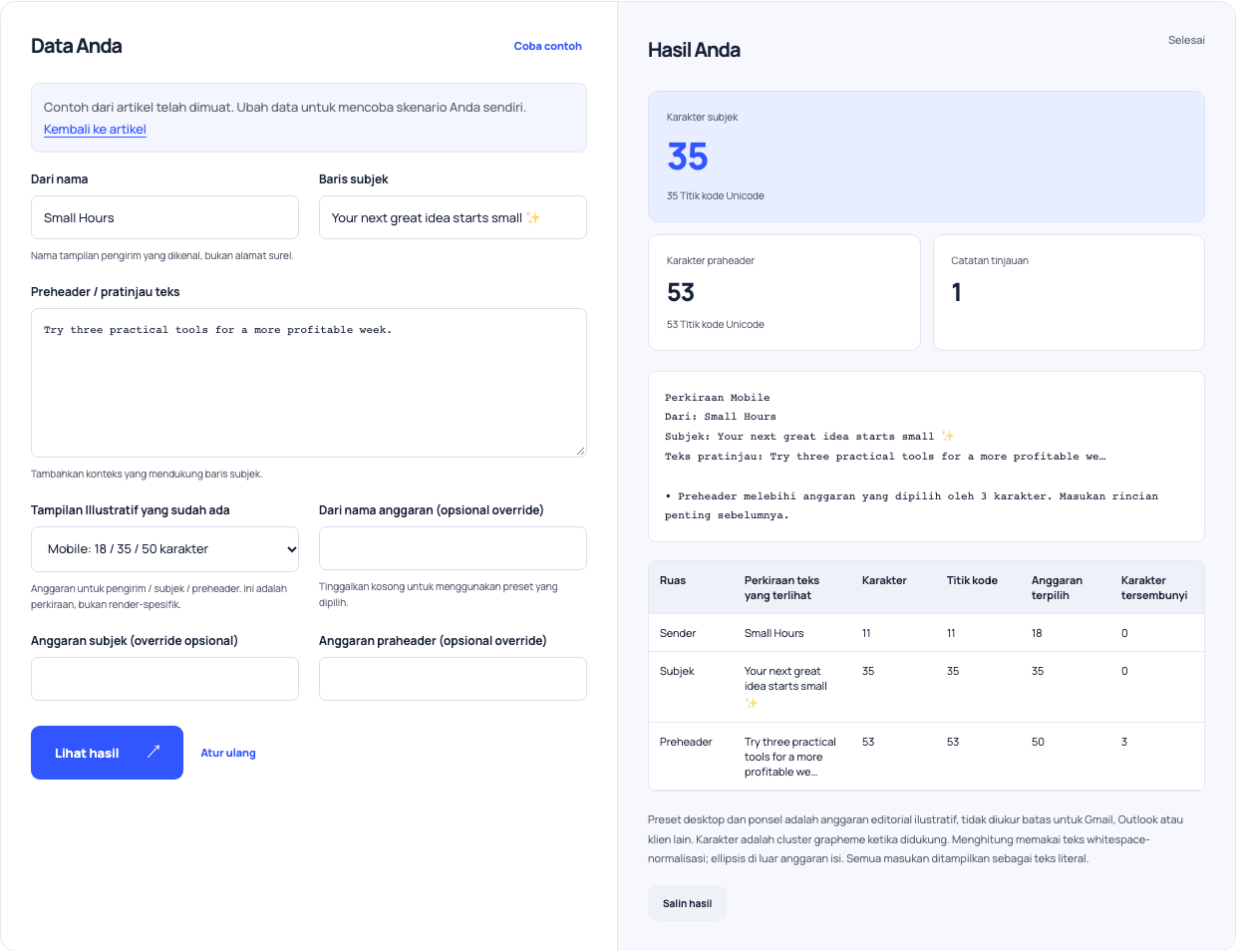Click the Preheader melebihi anggaran warning note

(912, 505)
